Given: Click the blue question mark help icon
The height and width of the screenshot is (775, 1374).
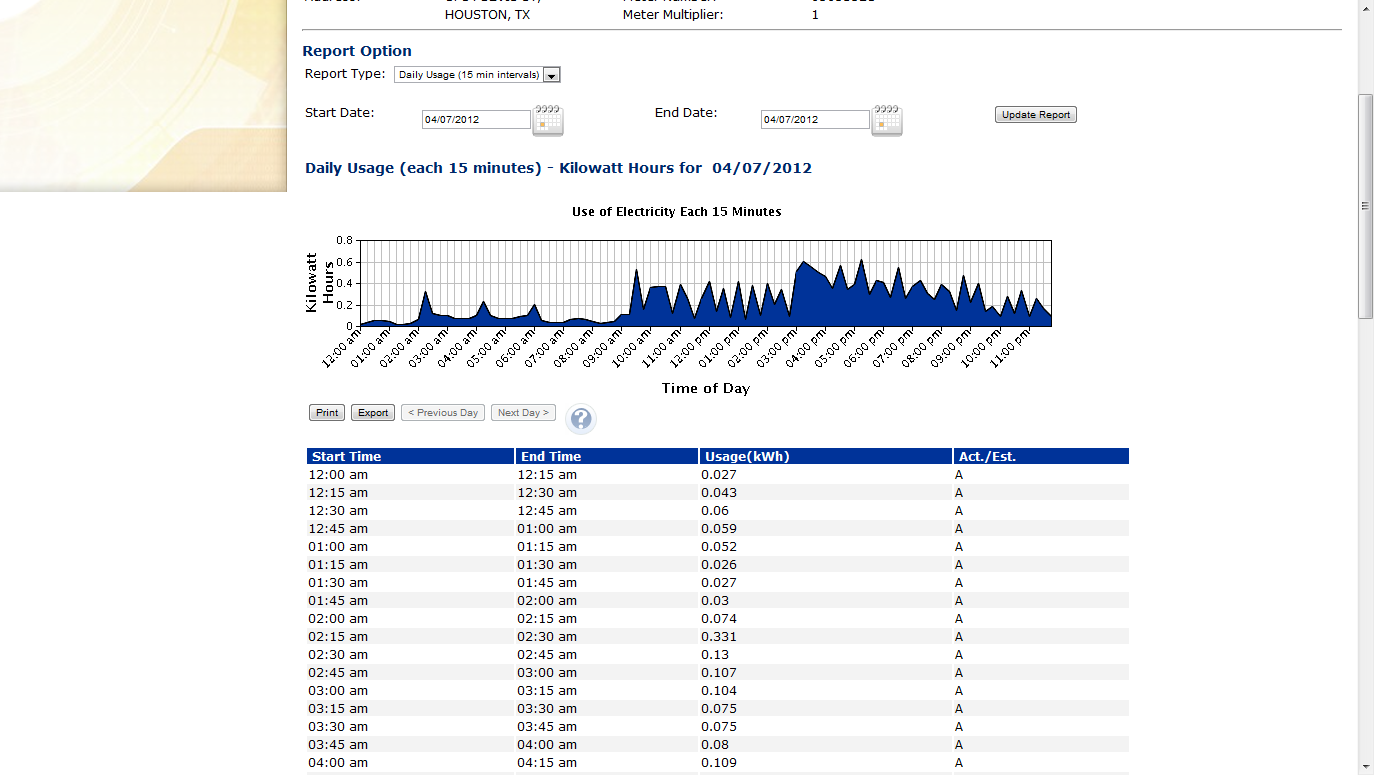Looking at the screenshot, I should (581, 419).
